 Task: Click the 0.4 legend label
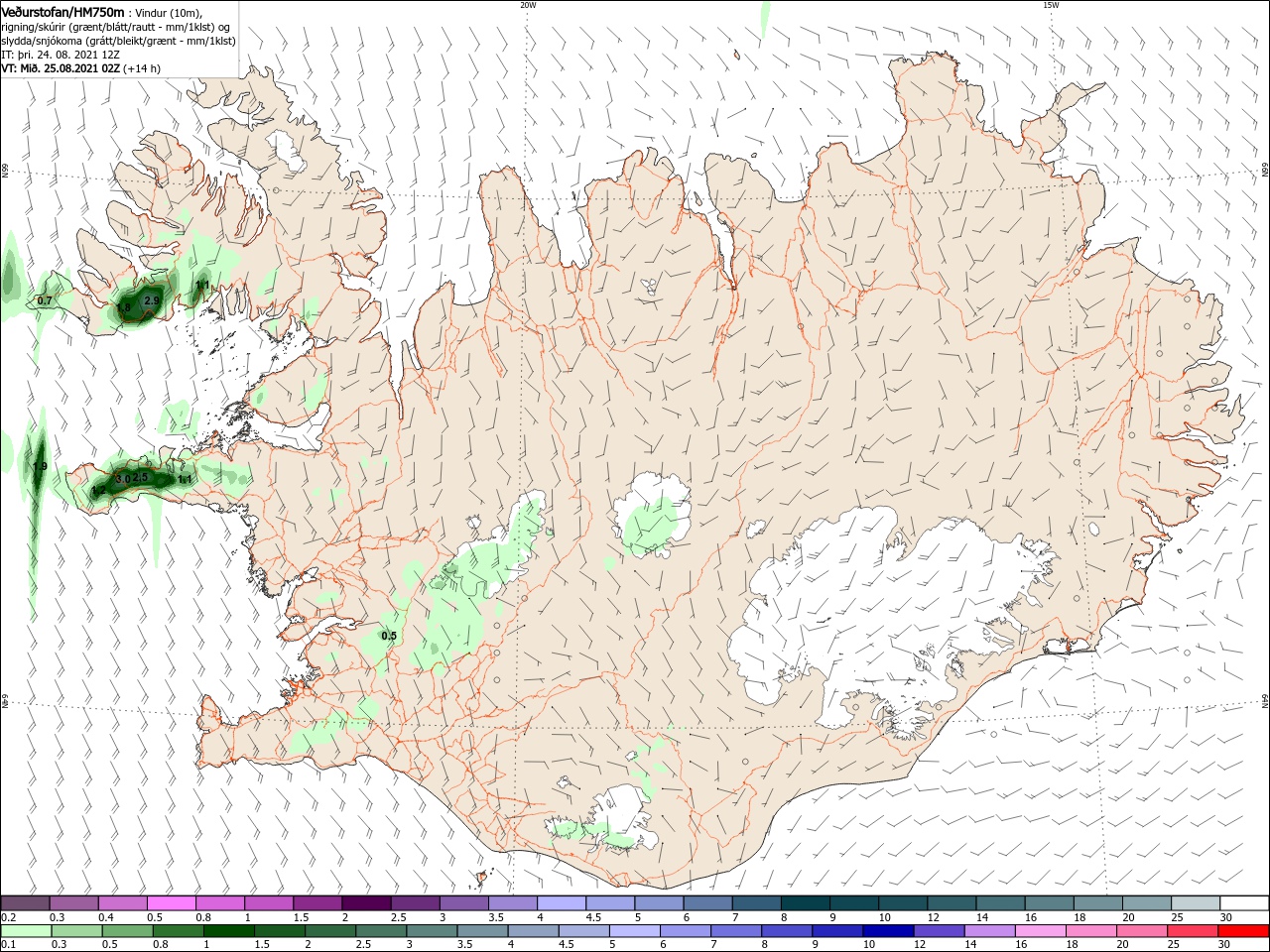point(106,917)
